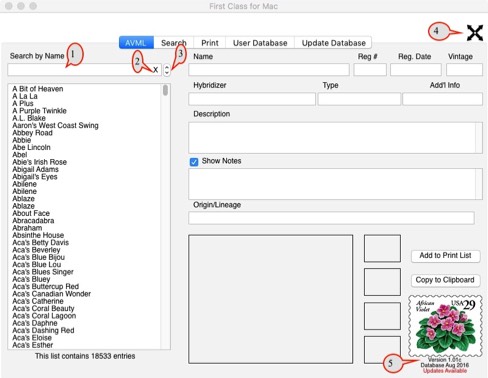
Task: Click the fourth small thumbnail box
Action: 382,350
